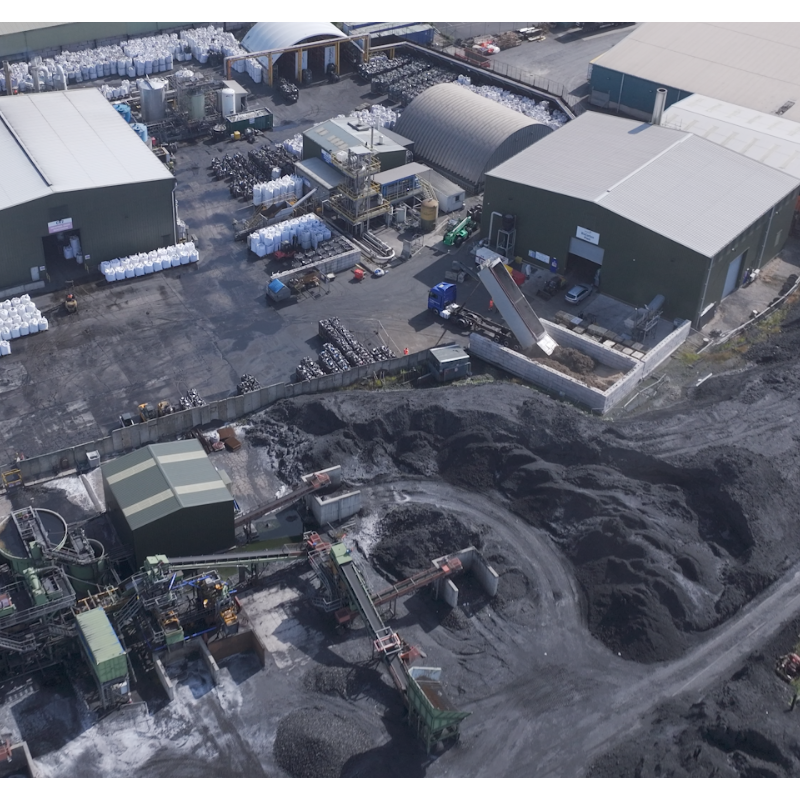This screenshot has height=800, width=800.
Task: Click the white bulk bags beside left warehouse
Action: click(x=149, y=261)
